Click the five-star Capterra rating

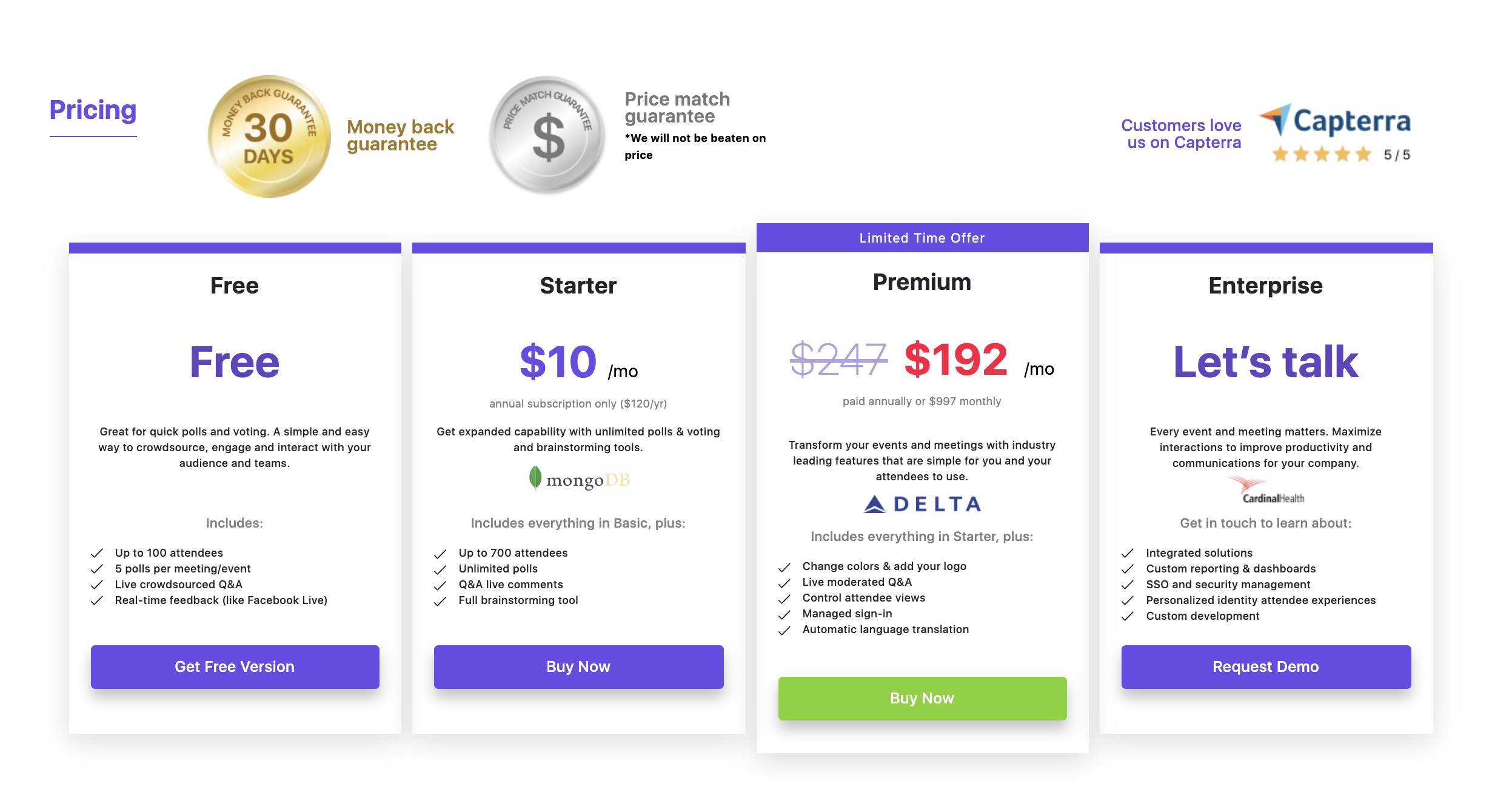point(1322,155)
